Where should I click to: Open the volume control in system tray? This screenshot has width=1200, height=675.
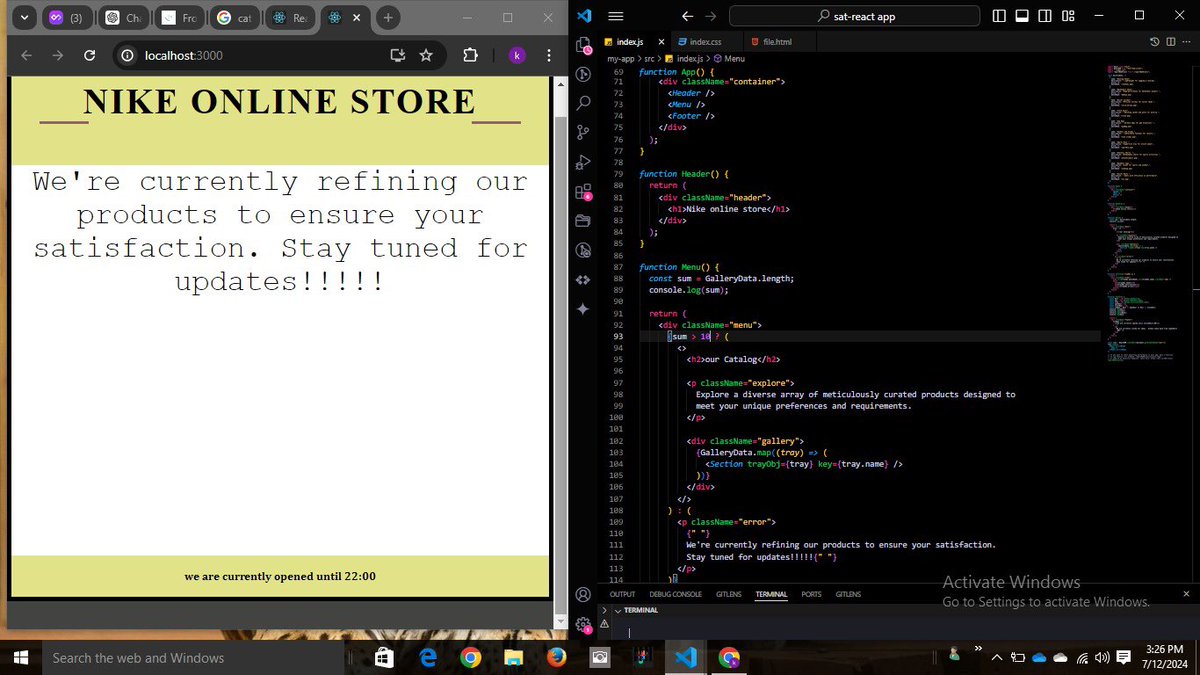pyautogui.click(x=1102, y=658)
